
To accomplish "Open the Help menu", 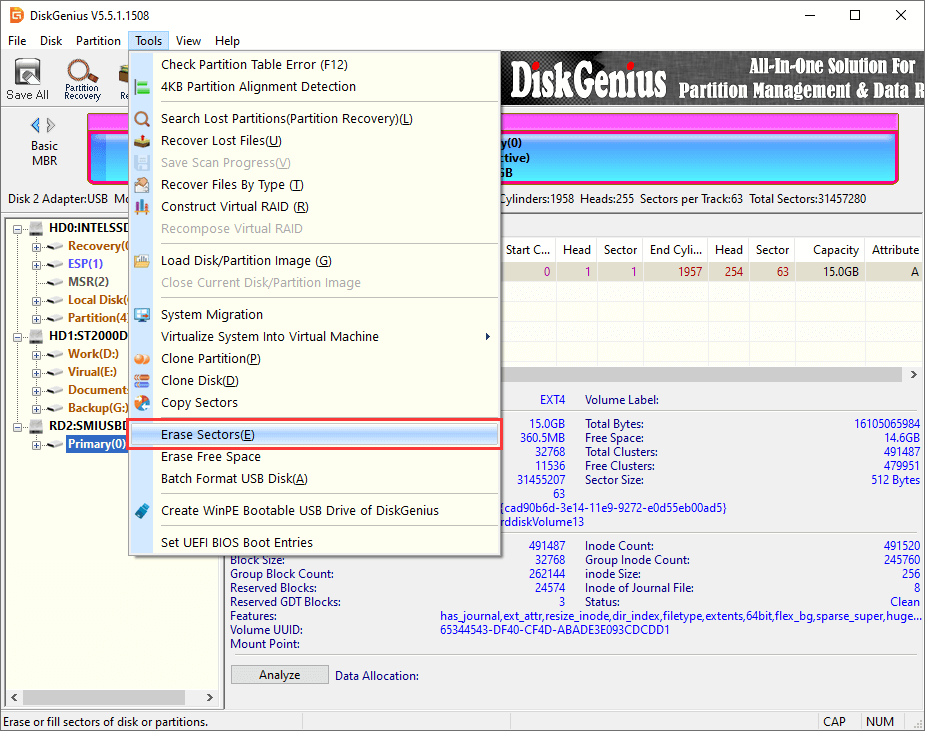I will coord(227,41).
